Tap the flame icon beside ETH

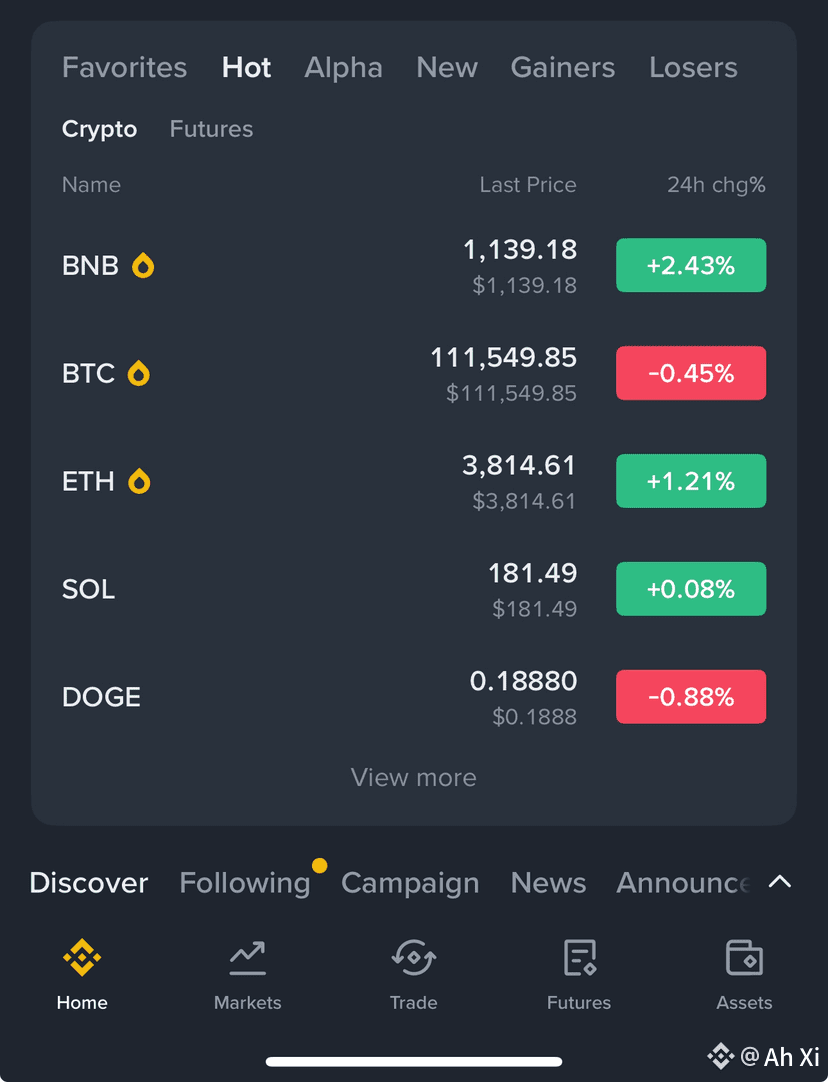click(x=139, y=481)
